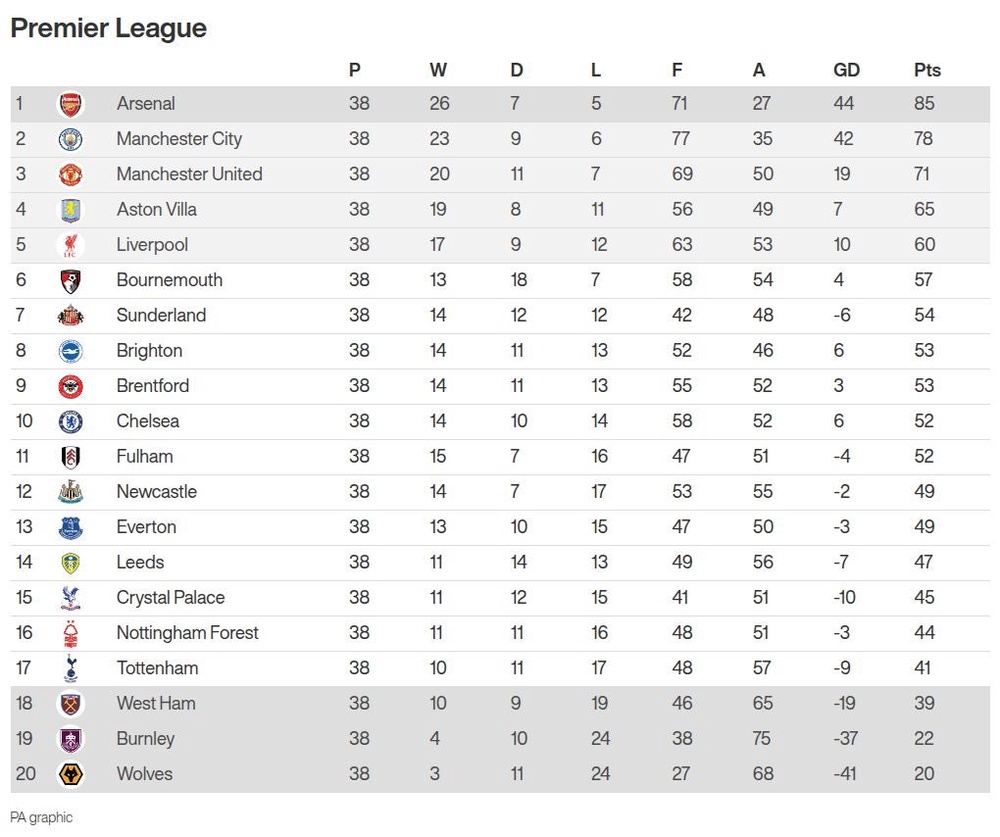The width and height of the screenshot is (1000, 837).
Task: Open the Brighton team name
Action: (x=149, y=351)
